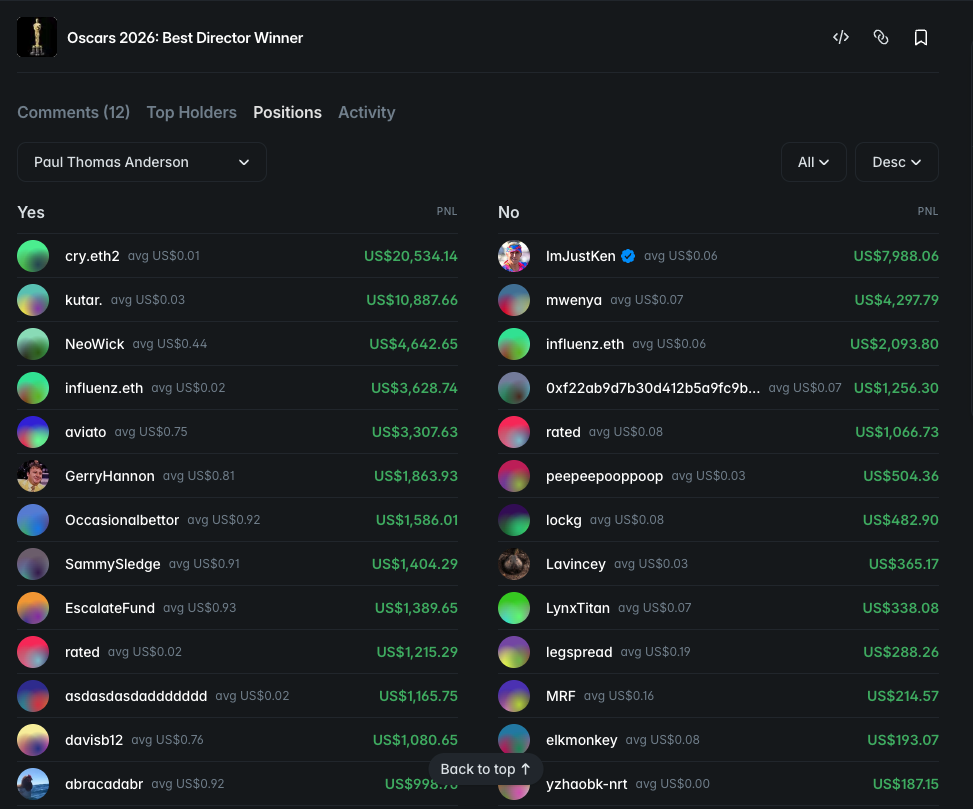Click kutar. PNL US$10,887.66
The width and height of the screenshot is (973, 809).
pos(412,300)
